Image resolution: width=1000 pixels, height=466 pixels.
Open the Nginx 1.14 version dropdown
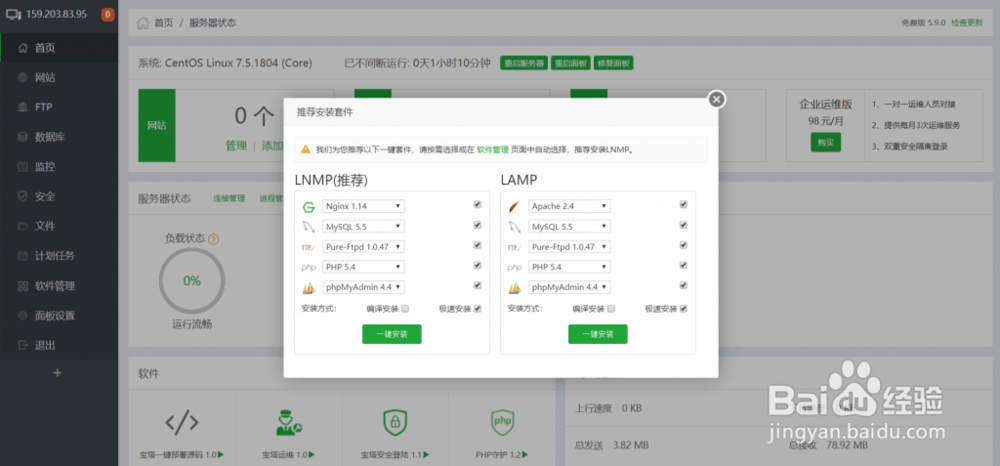364,207
